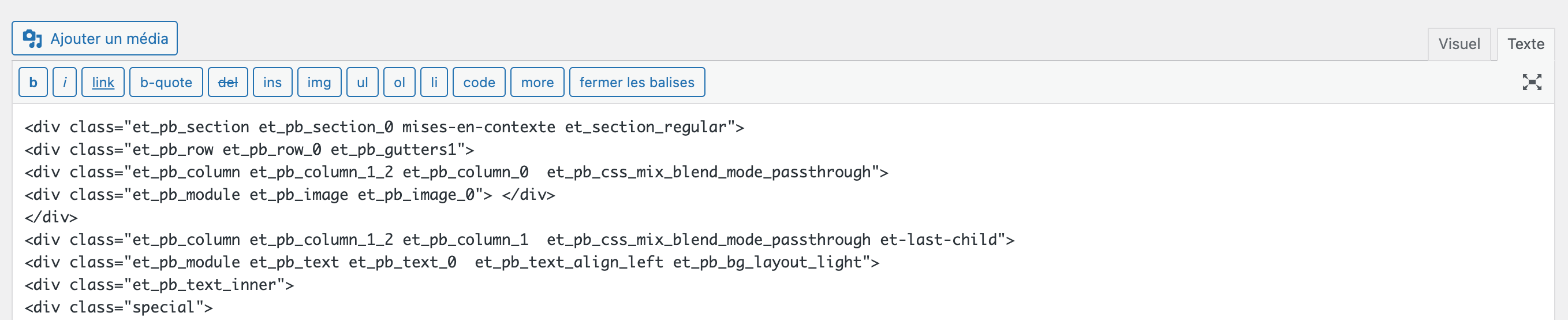
Task: Add a del strikethrough tag
Action: [x=227, y=82]
